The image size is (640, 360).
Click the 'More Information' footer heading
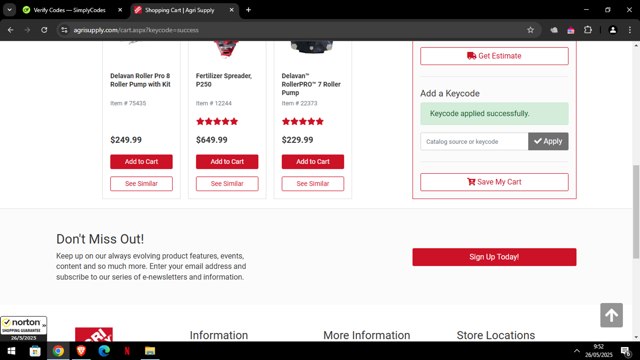(367, 335)
